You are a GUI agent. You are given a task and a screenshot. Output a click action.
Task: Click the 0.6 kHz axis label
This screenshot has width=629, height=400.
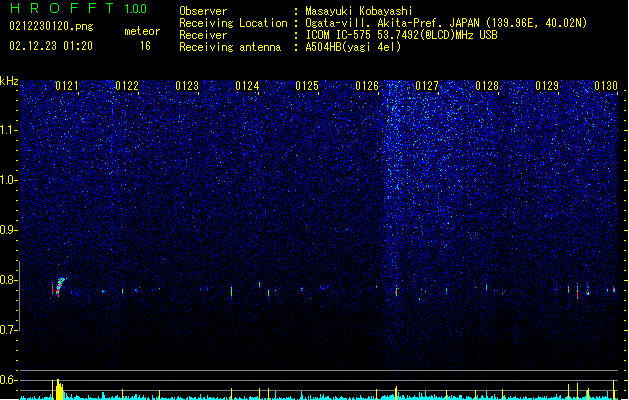9,380
